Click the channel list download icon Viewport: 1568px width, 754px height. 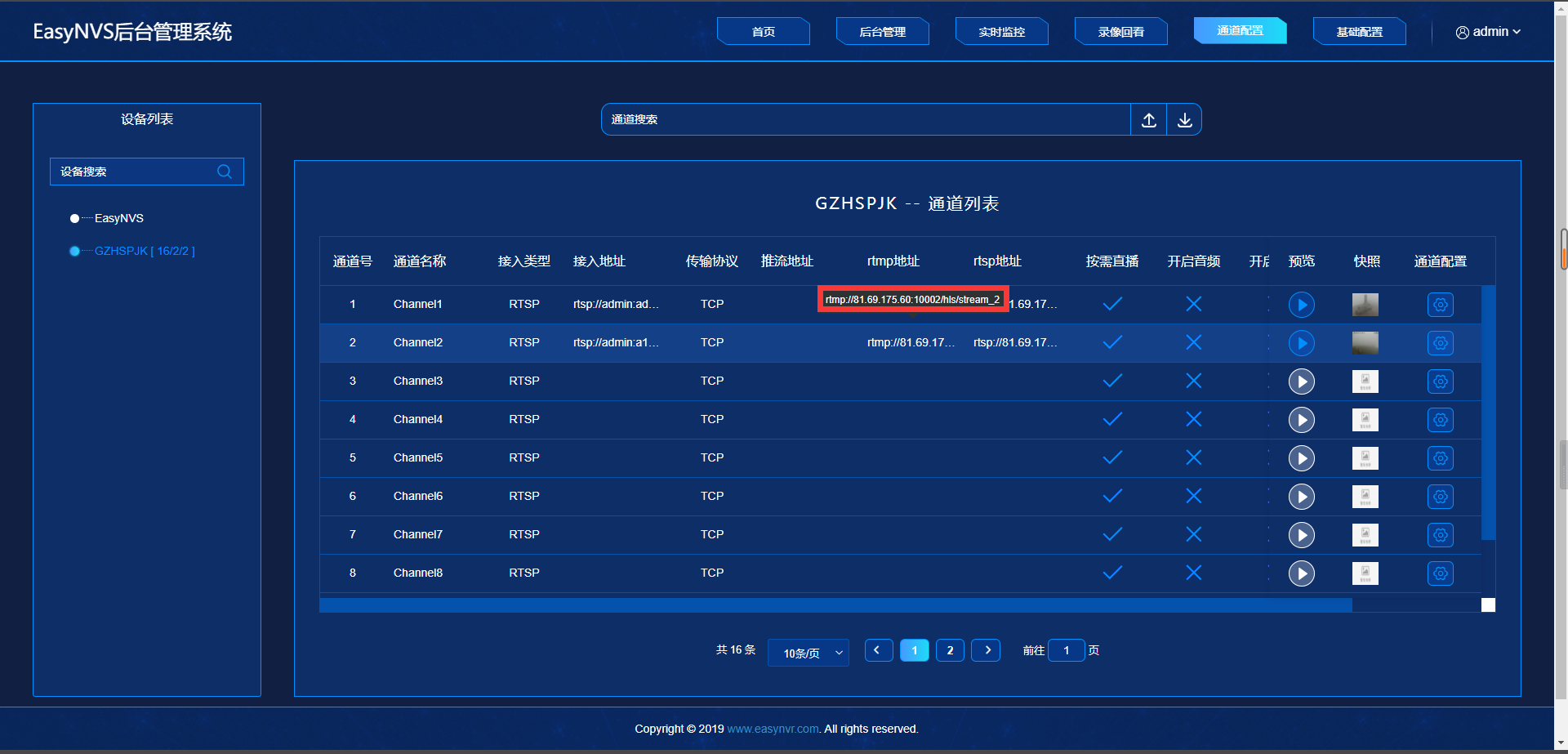pyautogui.click(x=1184, y=119)
